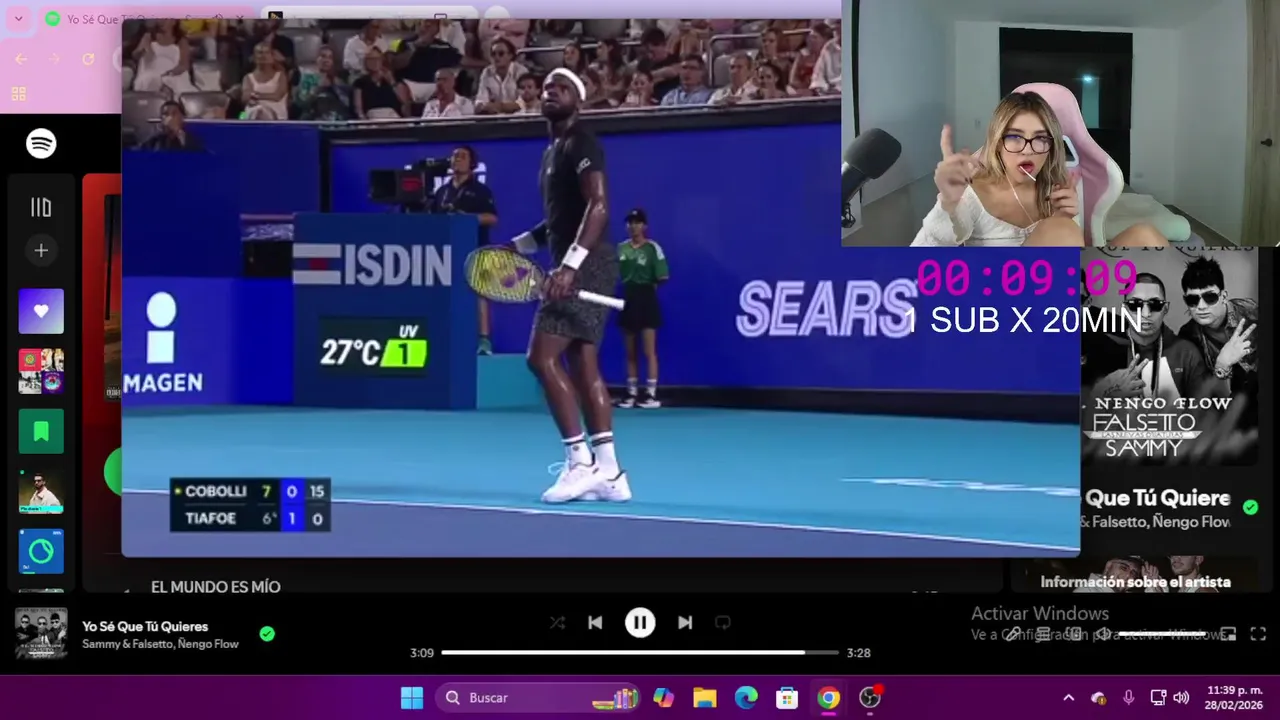Open connect to a device icon
Viewport: 1280px width, 720px height.
coord(1073,634)
